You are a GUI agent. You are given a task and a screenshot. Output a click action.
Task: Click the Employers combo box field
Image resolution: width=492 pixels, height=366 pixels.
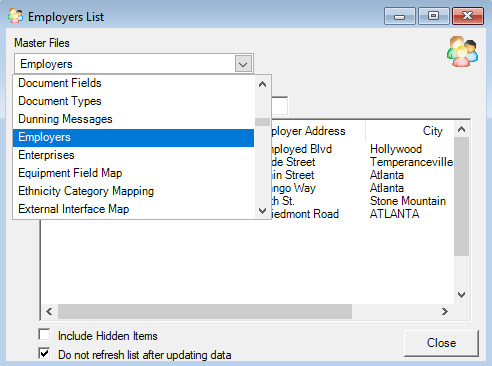pyautogui.click(x=134, y=64)
